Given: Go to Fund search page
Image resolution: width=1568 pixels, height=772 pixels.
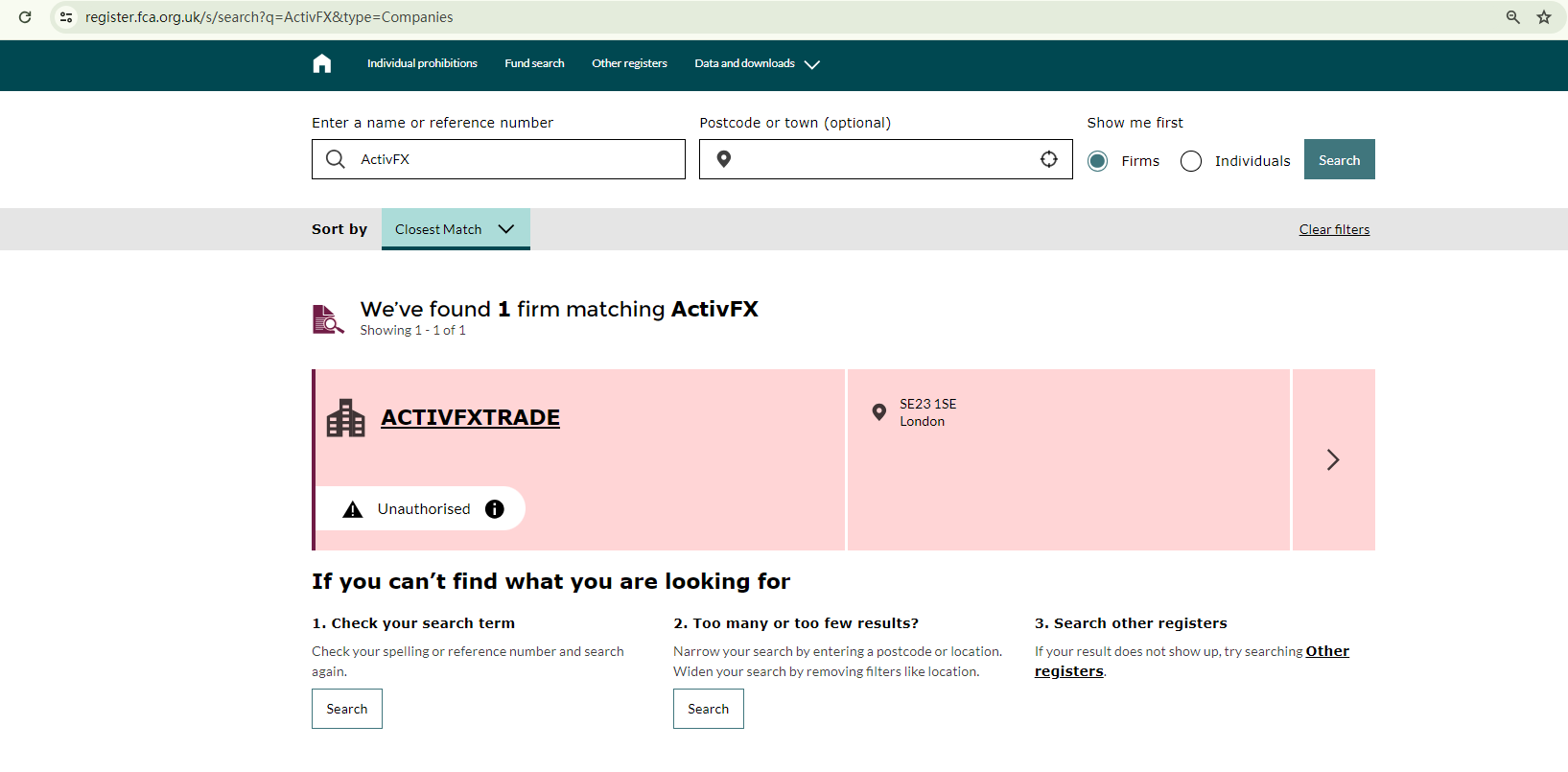Looking at the screenshot, I should [x=534, y=63].
